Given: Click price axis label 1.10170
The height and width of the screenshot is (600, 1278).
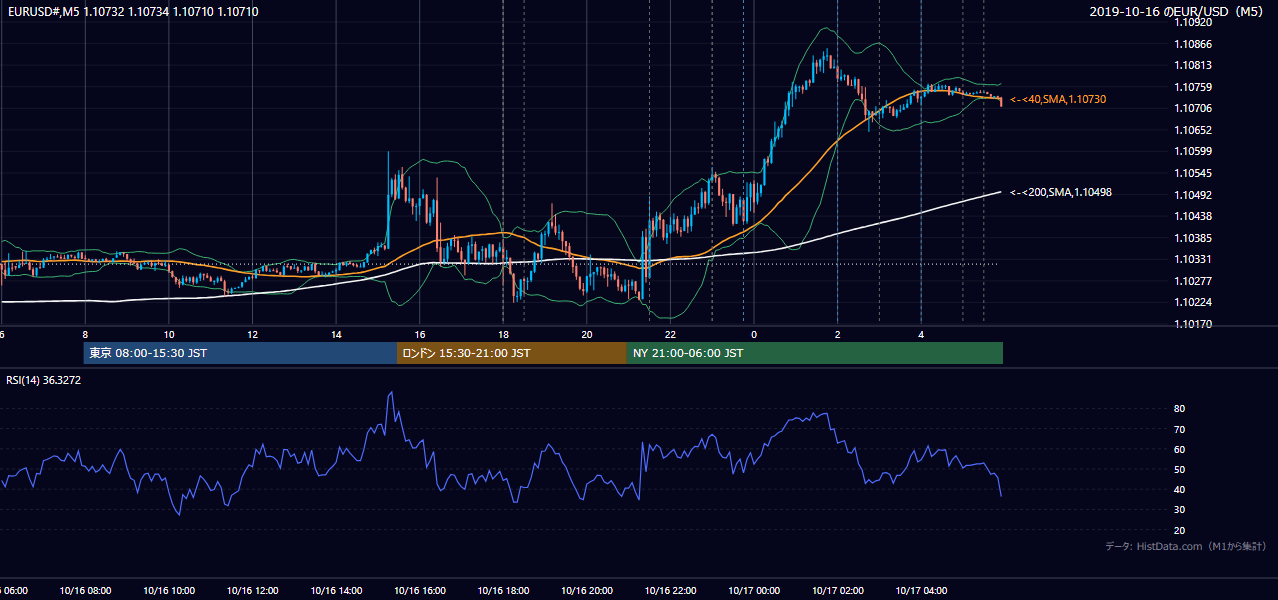Looking at the screenshot, I should click(x=1192, y=324).
